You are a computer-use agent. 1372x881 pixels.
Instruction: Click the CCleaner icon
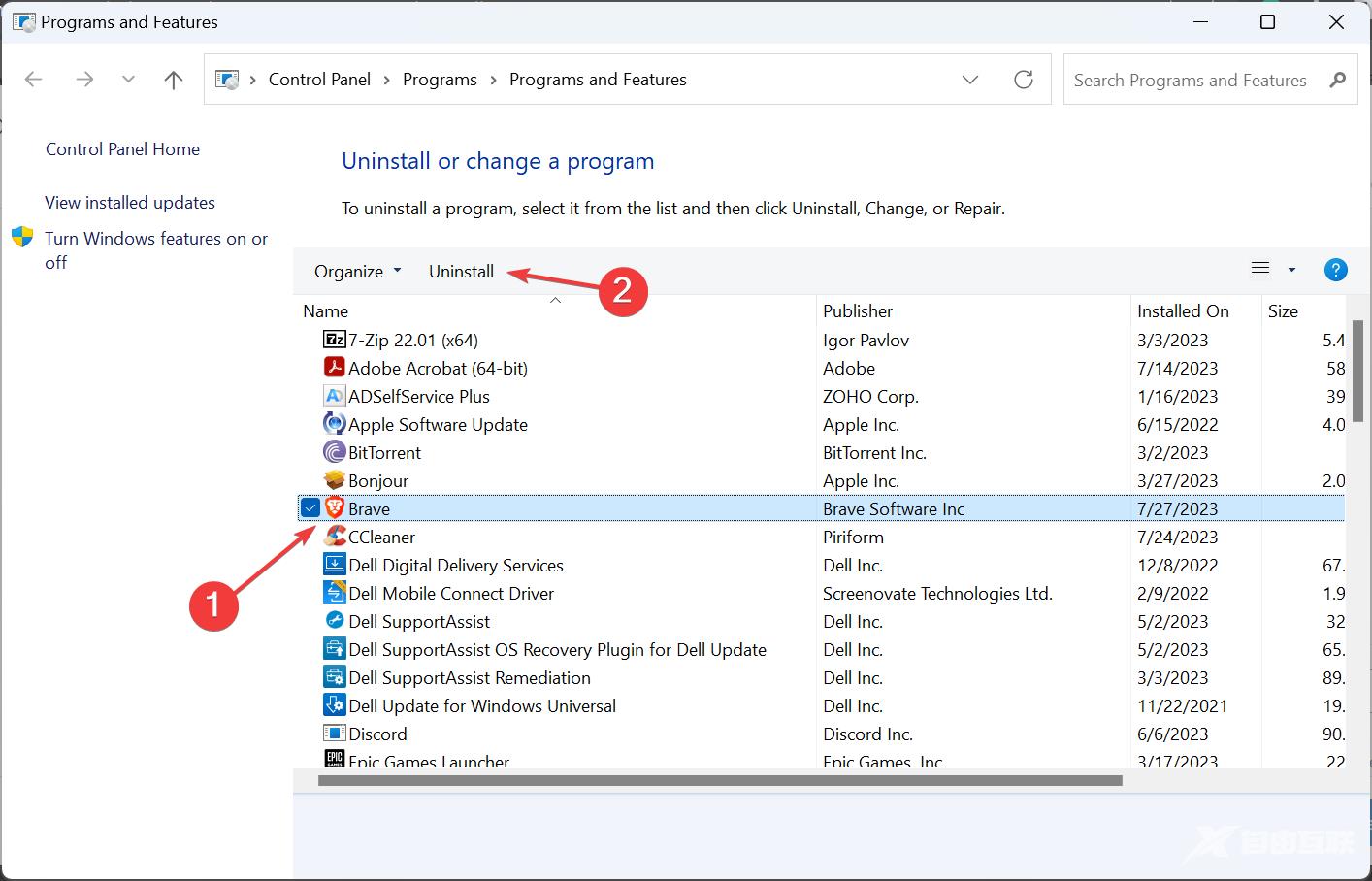click(x=334, y=537)
